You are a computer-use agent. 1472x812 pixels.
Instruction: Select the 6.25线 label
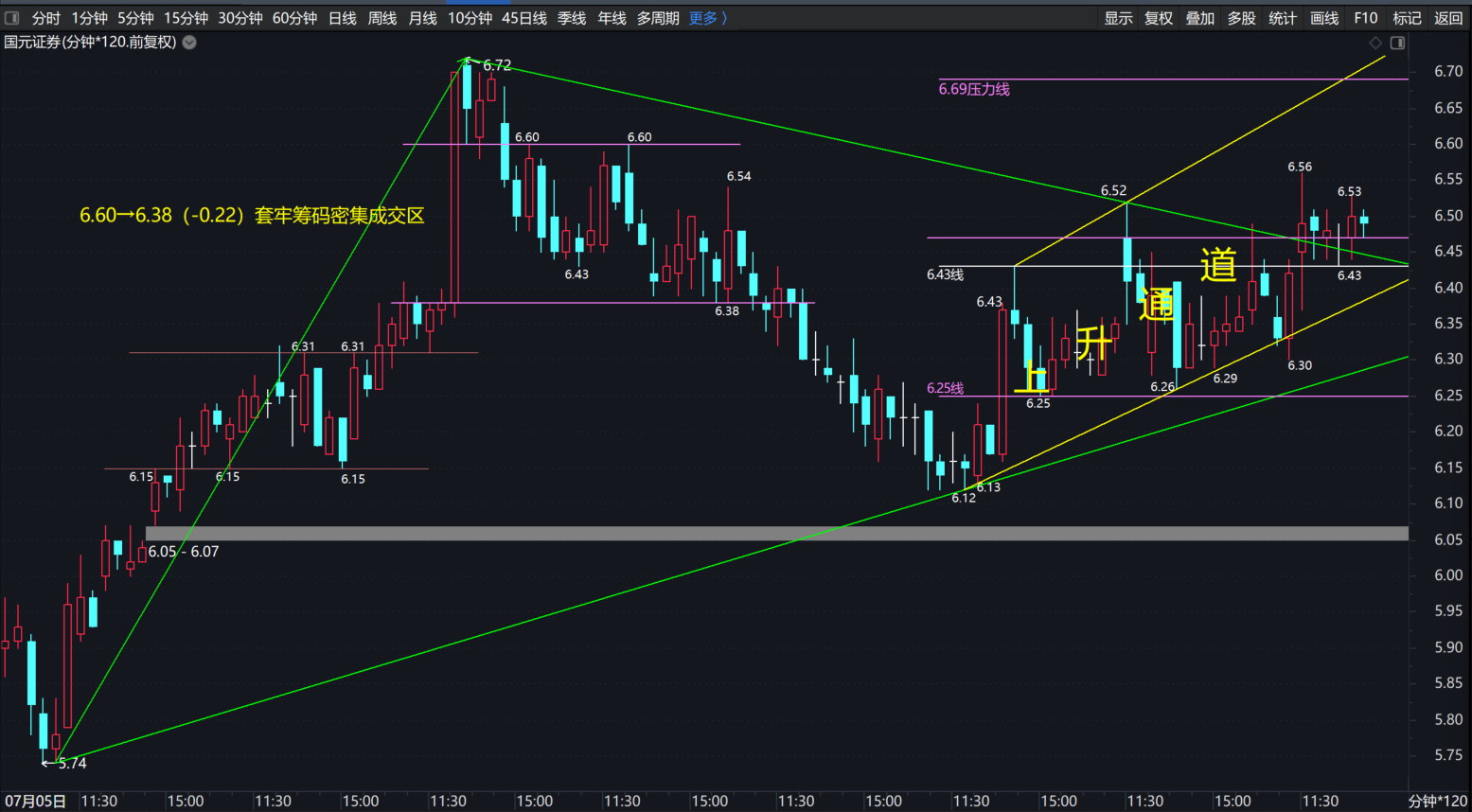[x=945, y=388]
